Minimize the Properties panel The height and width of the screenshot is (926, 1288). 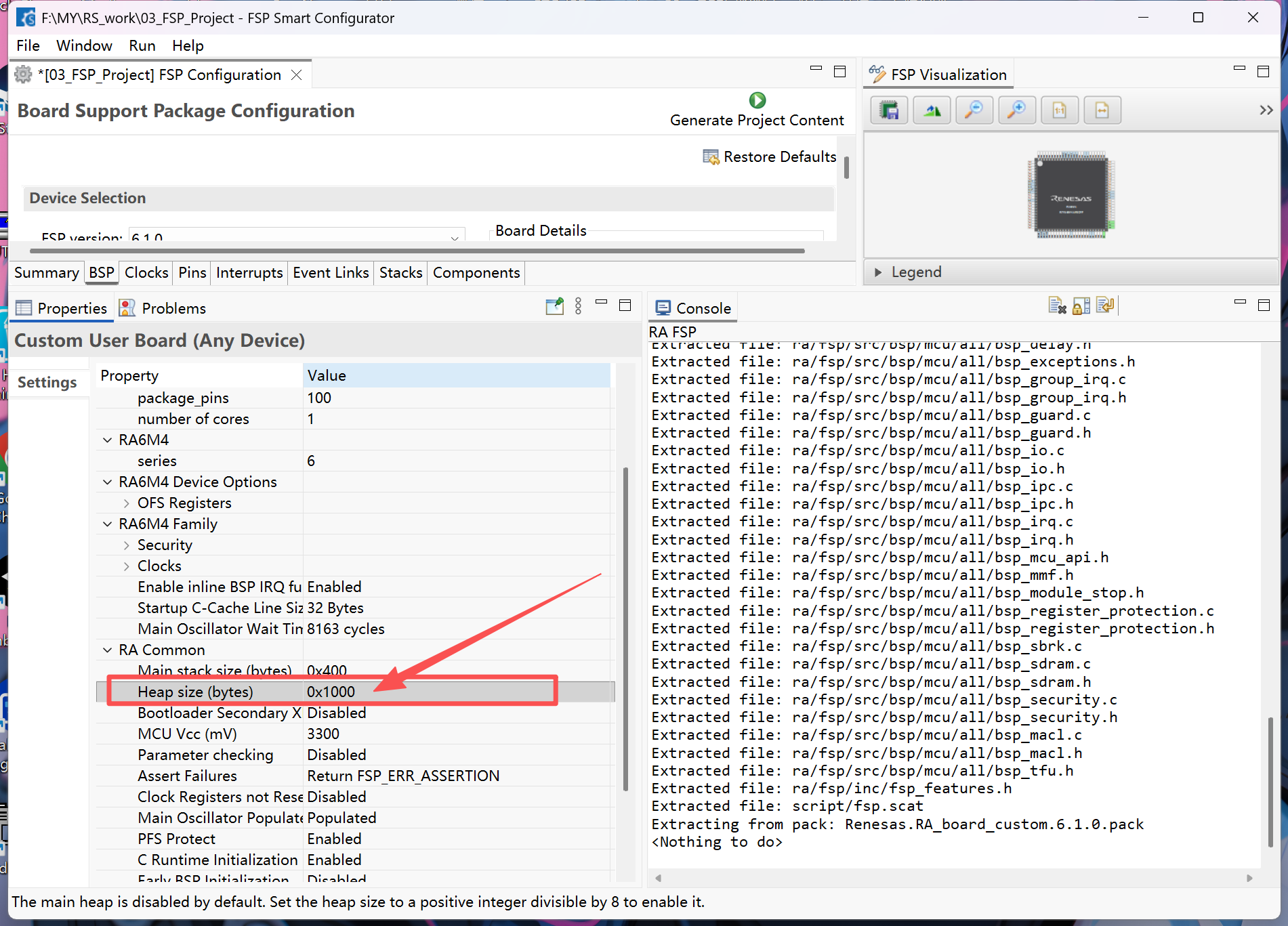click(x=601, y=302)
